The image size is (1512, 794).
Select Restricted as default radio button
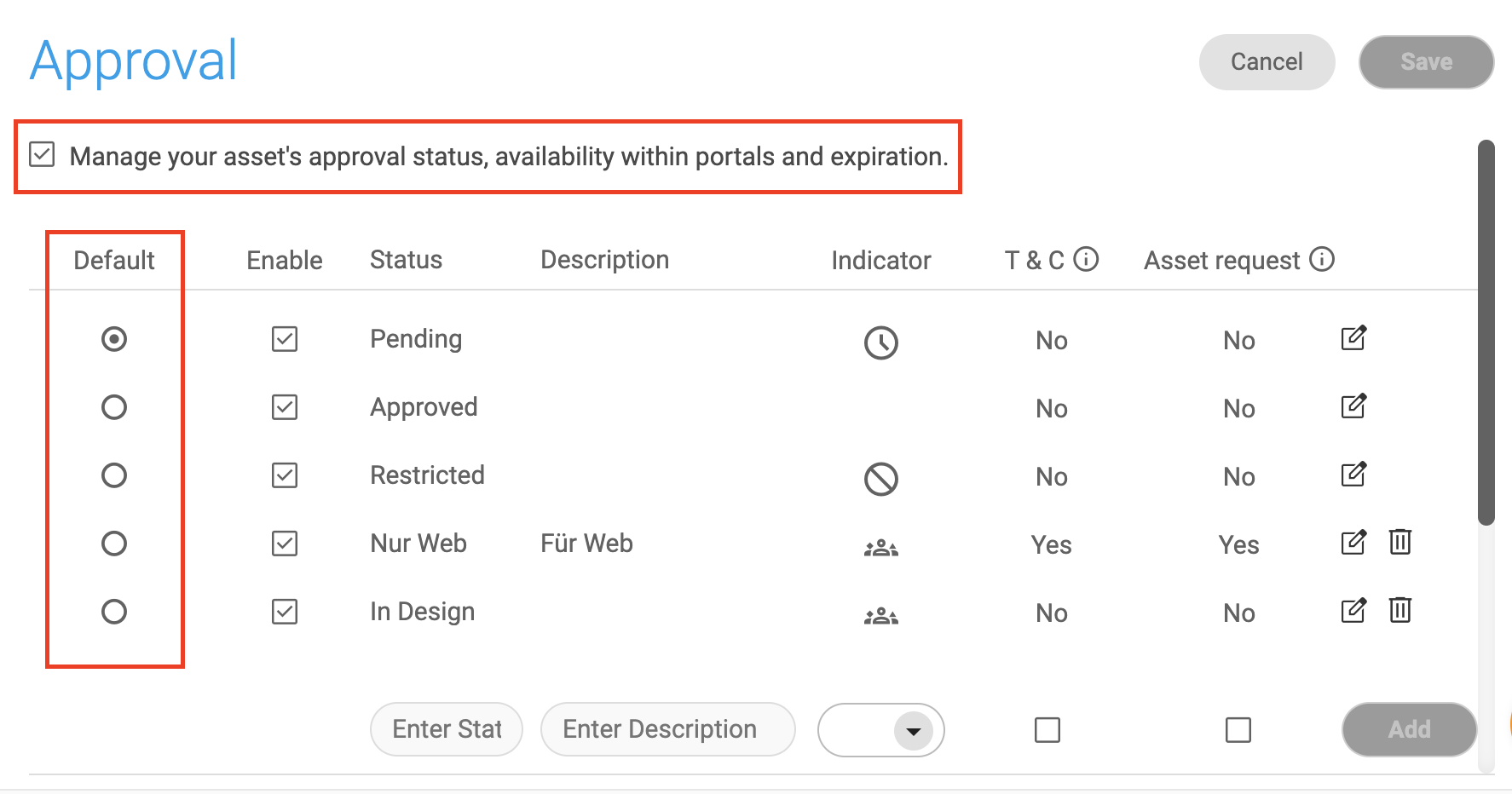tap(114, 475)
